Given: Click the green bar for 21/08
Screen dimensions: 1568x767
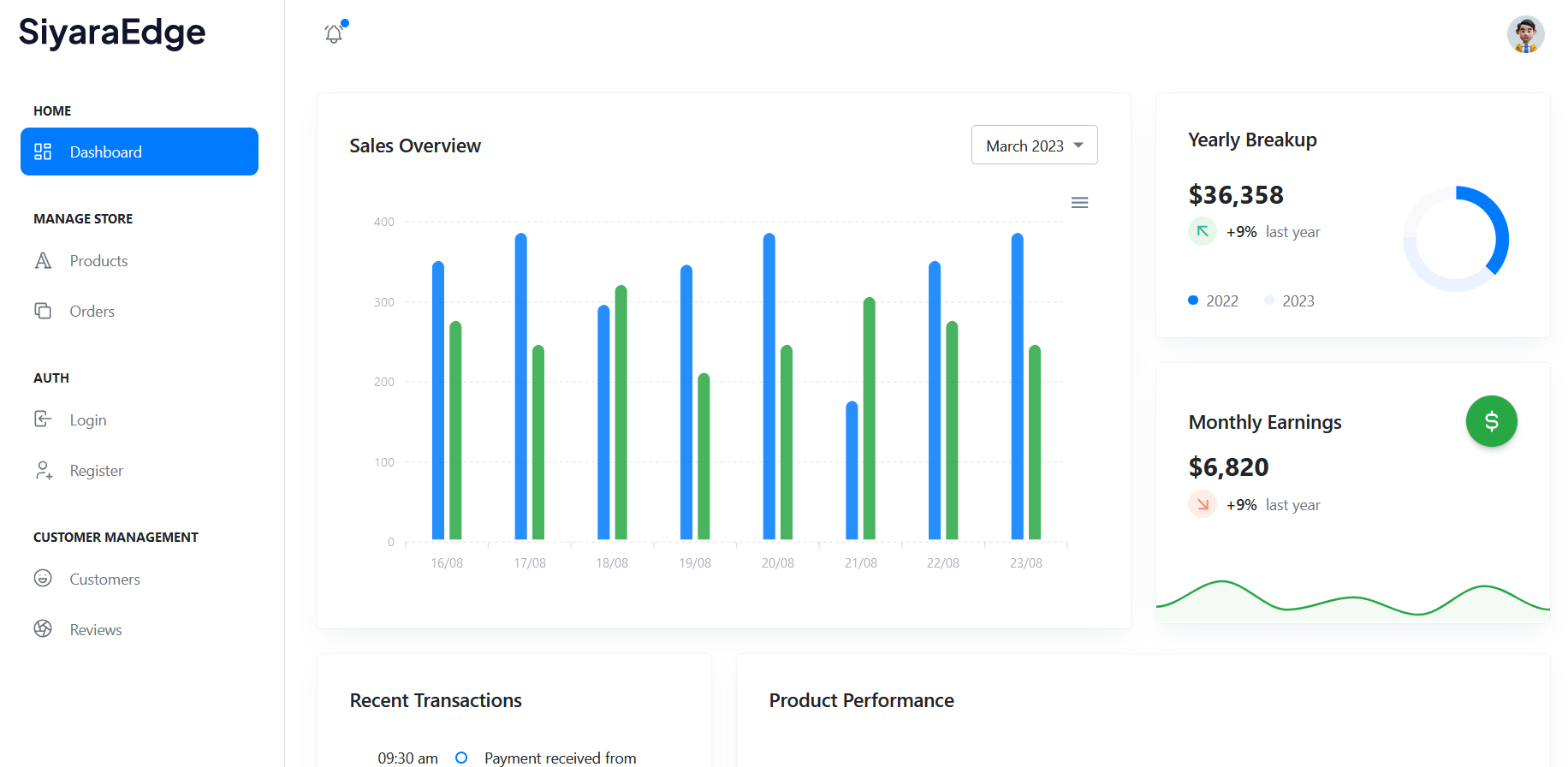Looking at the screenshot, I should [x=869, y=419].
